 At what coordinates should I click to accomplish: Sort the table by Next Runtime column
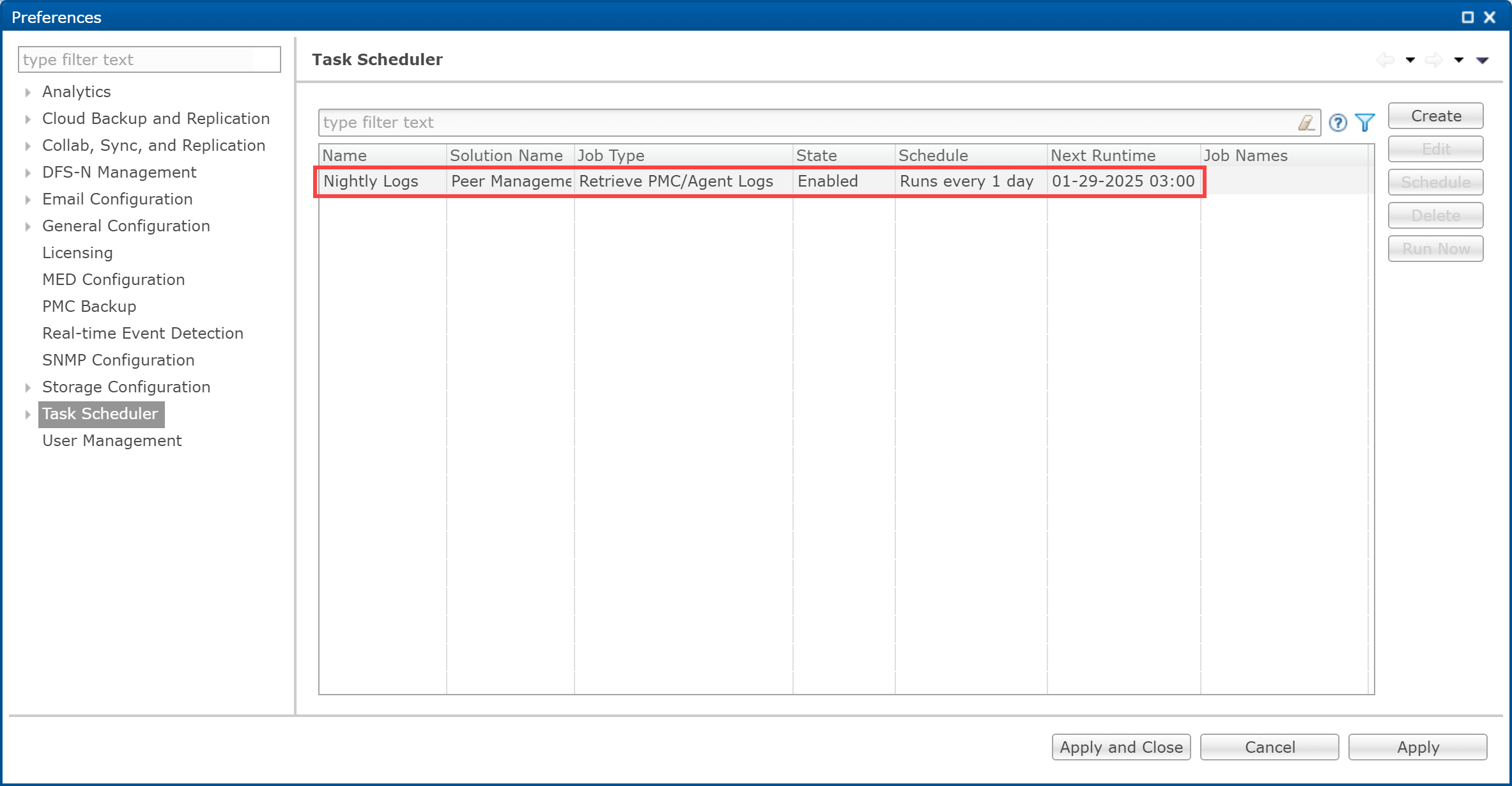(1103, 155)
